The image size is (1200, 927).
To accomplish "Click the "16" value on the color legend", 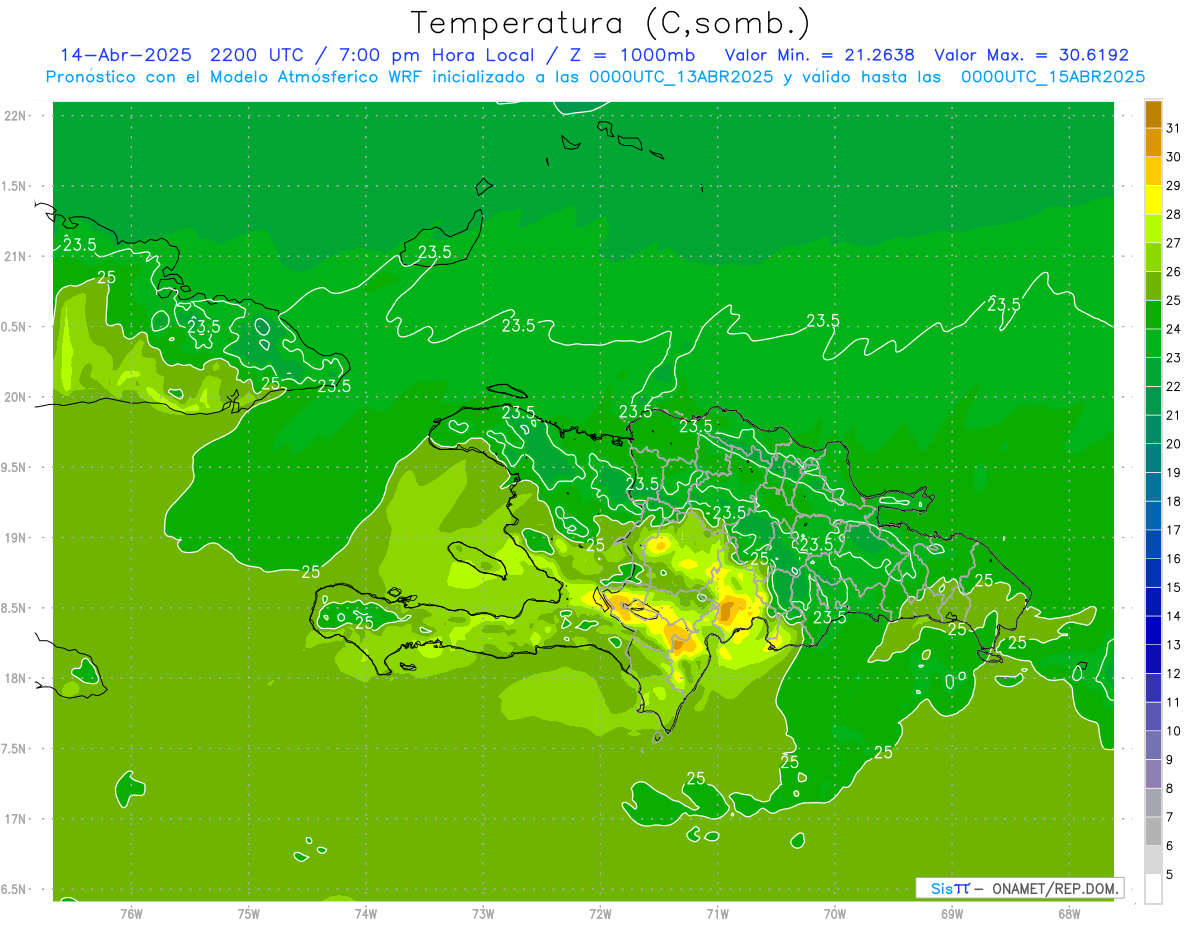I will point(1173,559).
